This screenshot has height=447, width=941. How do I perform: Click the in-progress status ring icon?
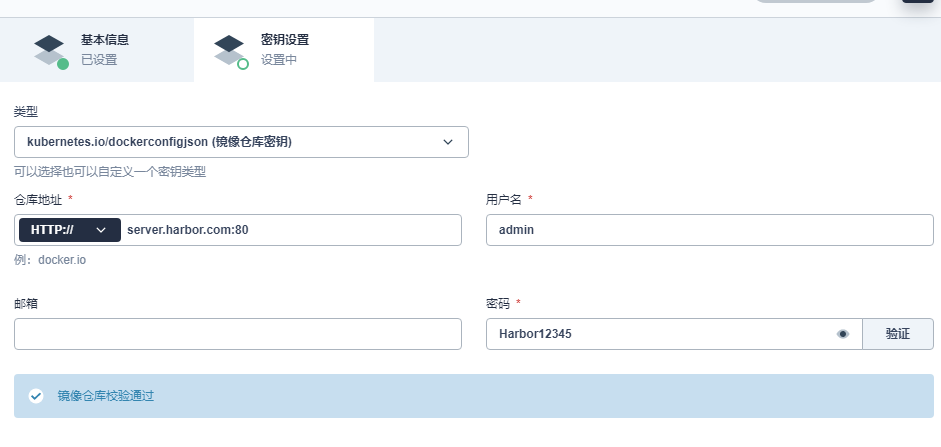(x=243, y=64)
